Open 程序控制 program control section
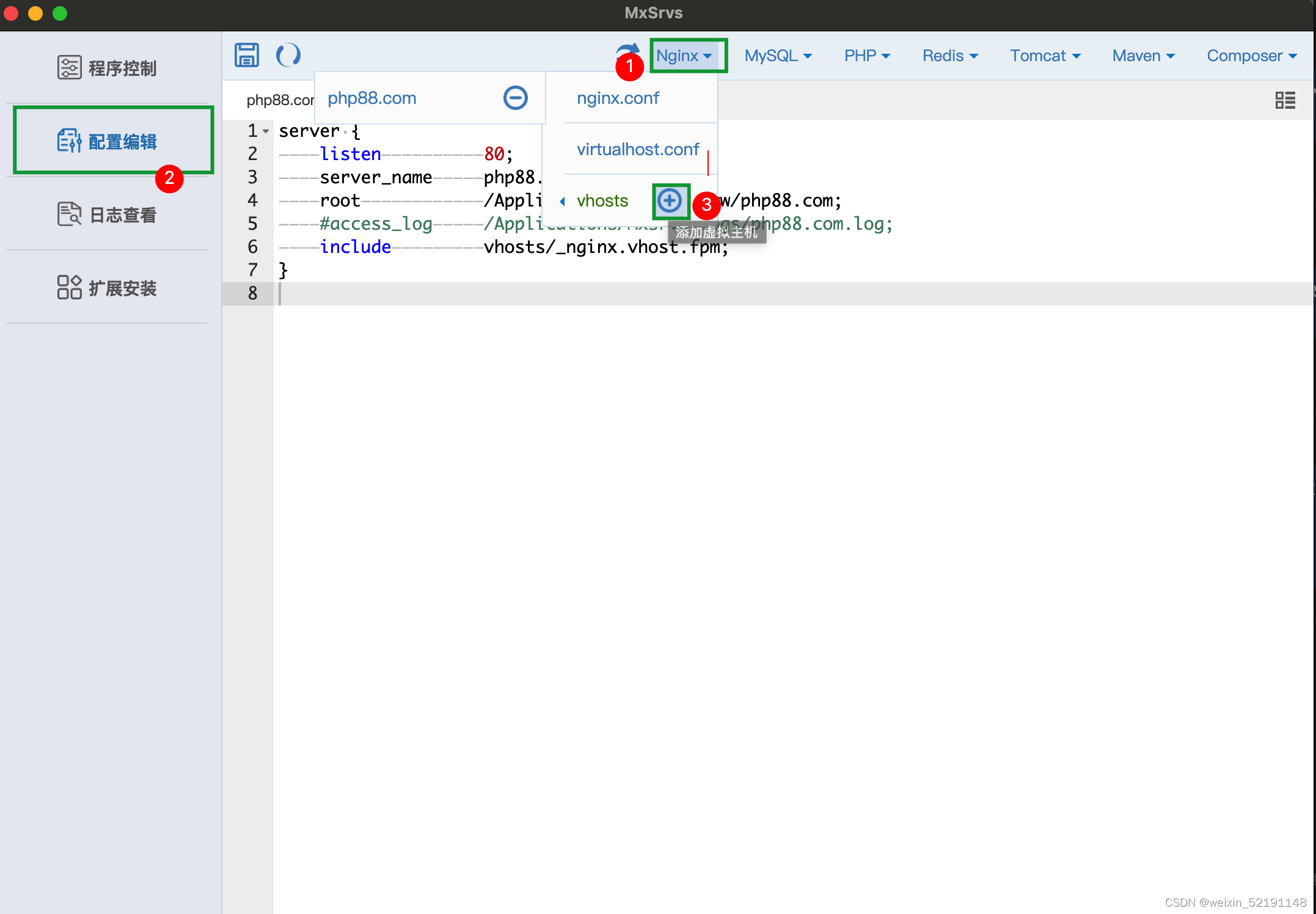1316x914 pixels. 108,68
